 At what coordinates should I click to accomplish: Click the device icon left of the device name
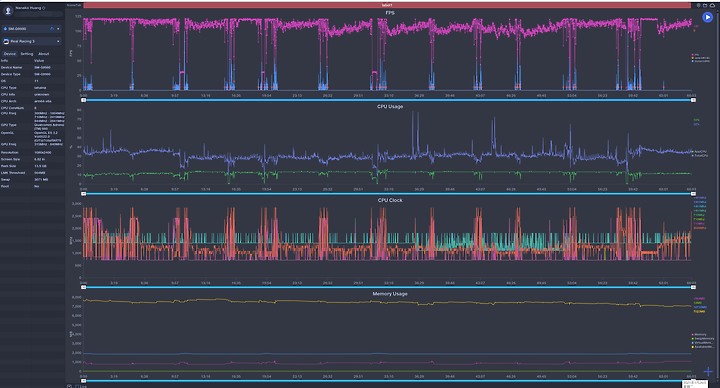coord(5,28)
